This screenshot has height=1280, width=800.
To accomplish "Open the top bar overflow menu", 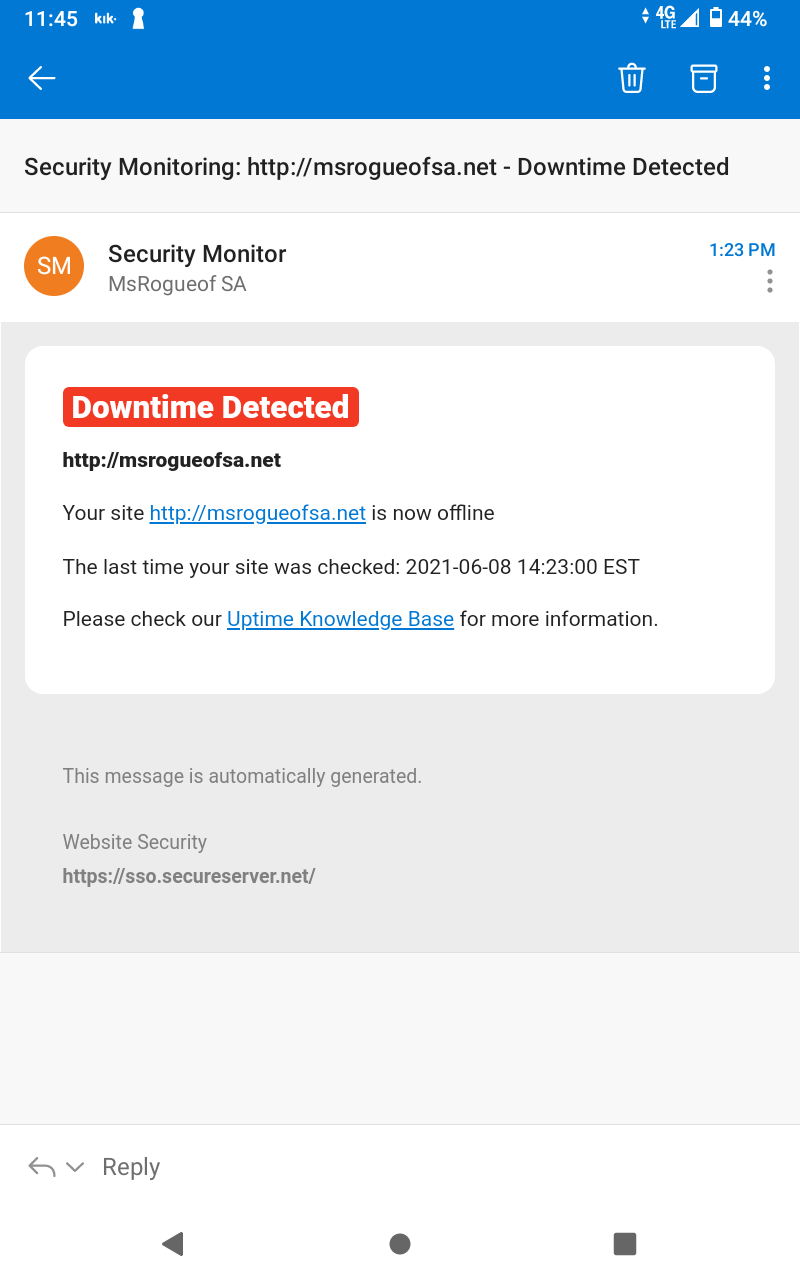I will 767,78.
